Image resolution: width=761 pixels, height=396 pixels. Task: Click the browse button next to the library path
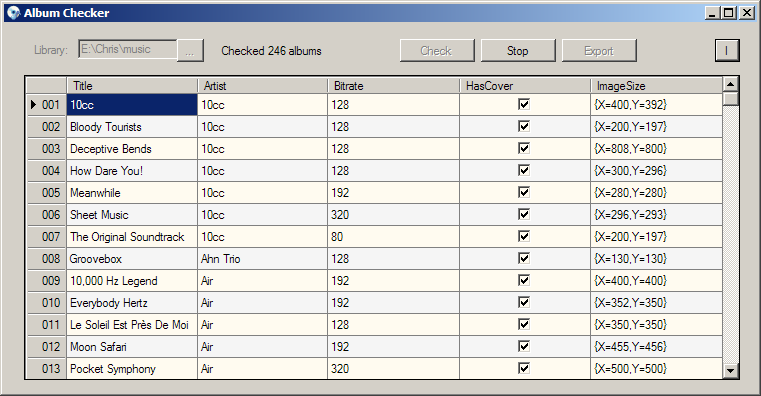point(190,50)
